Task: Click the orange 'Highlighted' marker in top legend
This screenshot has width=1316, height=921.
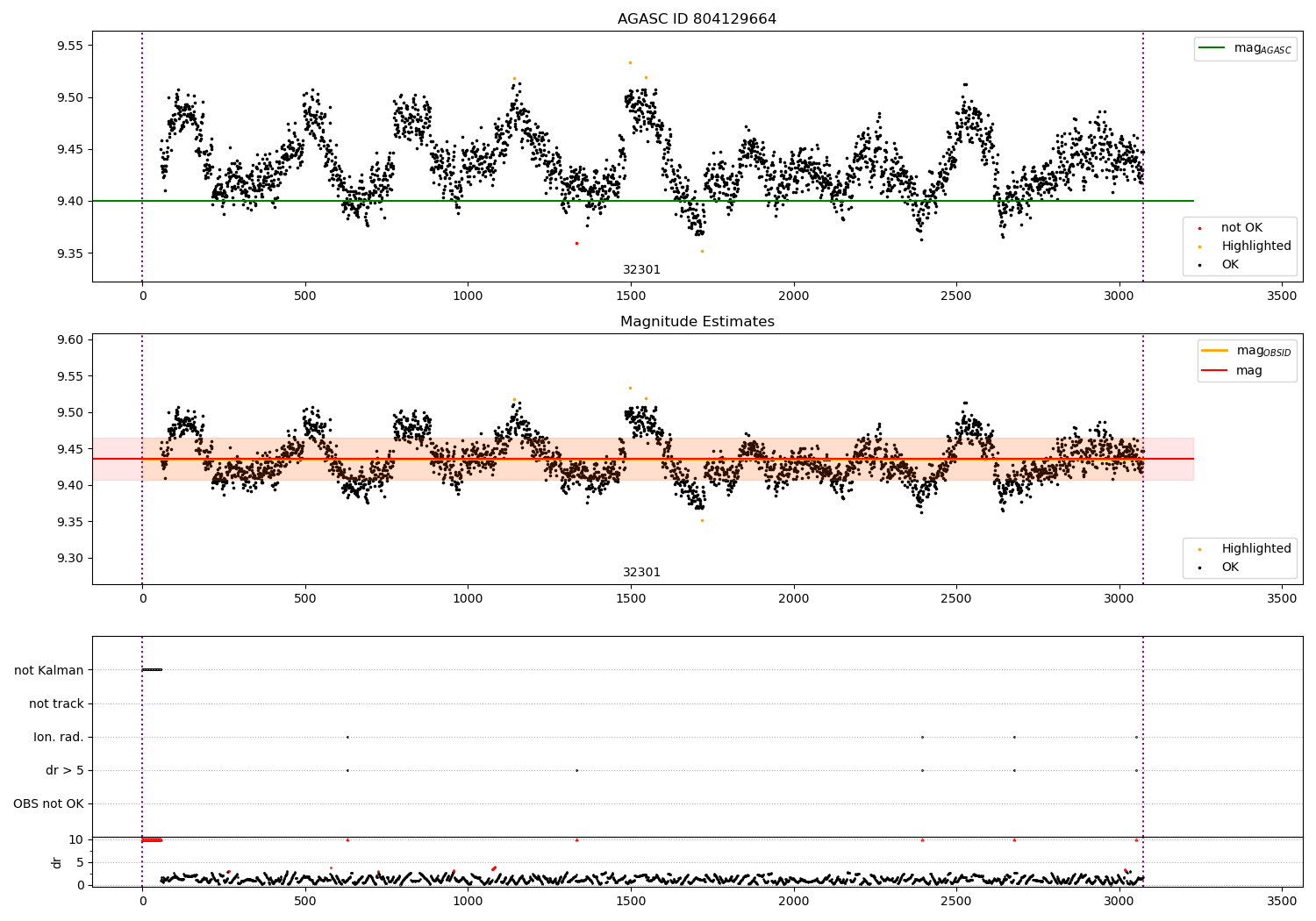Action: (1199, 246)
